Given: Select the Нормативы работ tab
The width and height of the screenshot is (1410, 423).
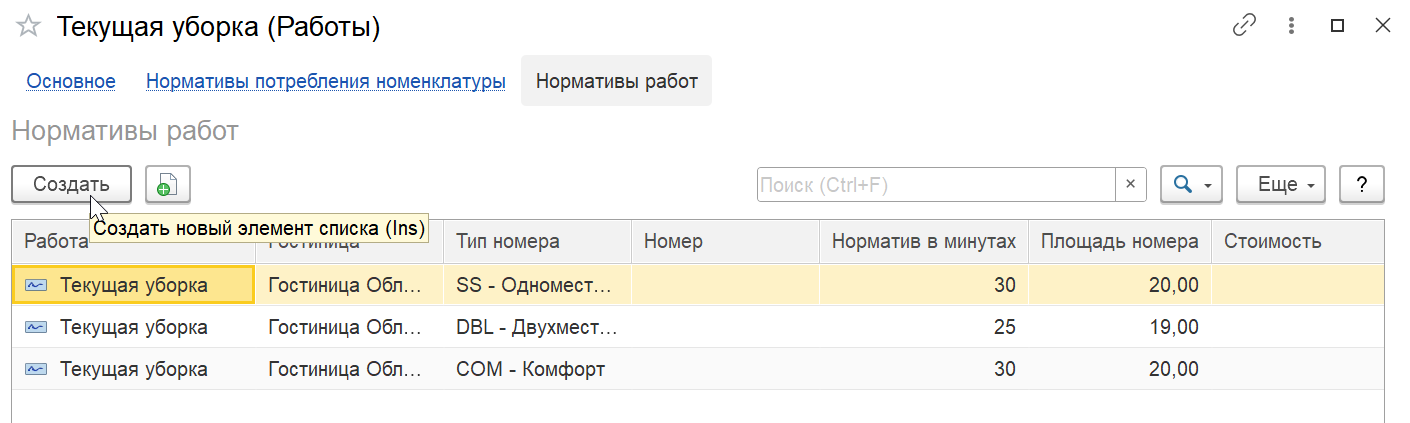Looking at the screenshot, I should [x=616, y=82].
